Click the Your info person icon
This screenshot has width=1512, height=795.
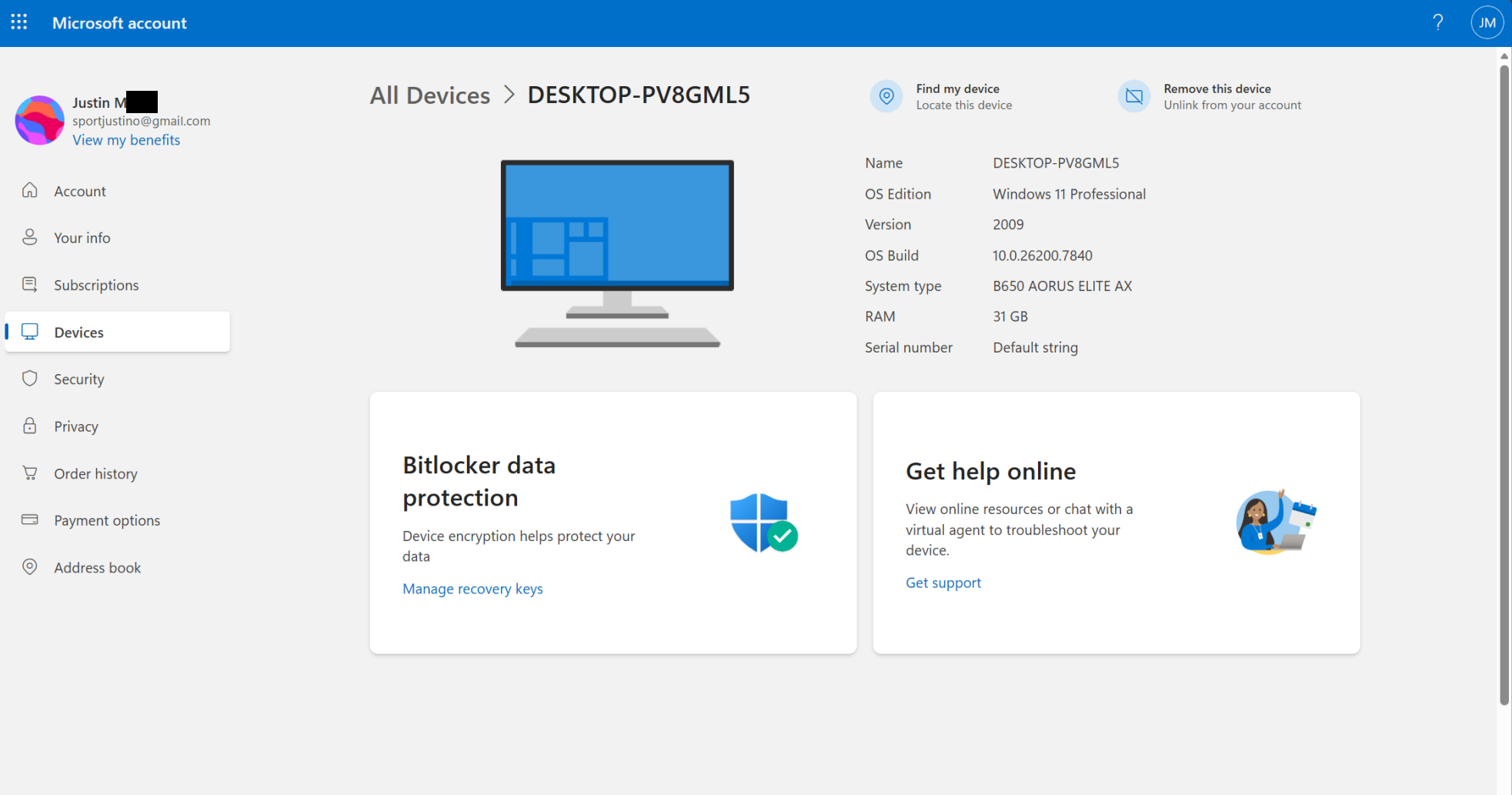(30, 237)
